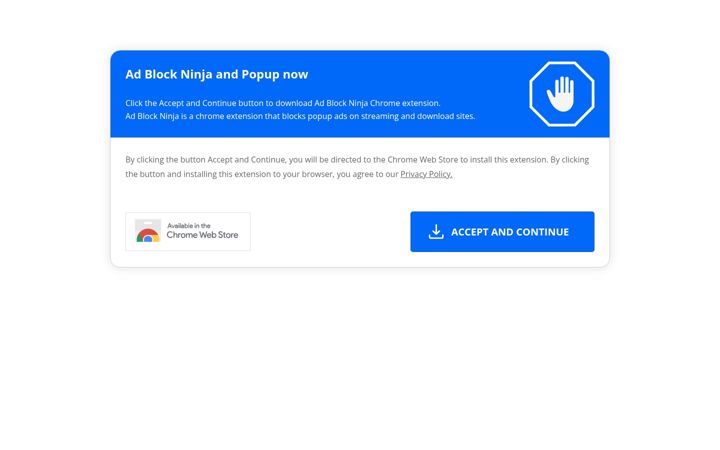Click the sentence "Ad Block Ninja is a chrome extension"
Image resolution: width=720 pixels, height=450 pixels.
[x=300, y=116]
